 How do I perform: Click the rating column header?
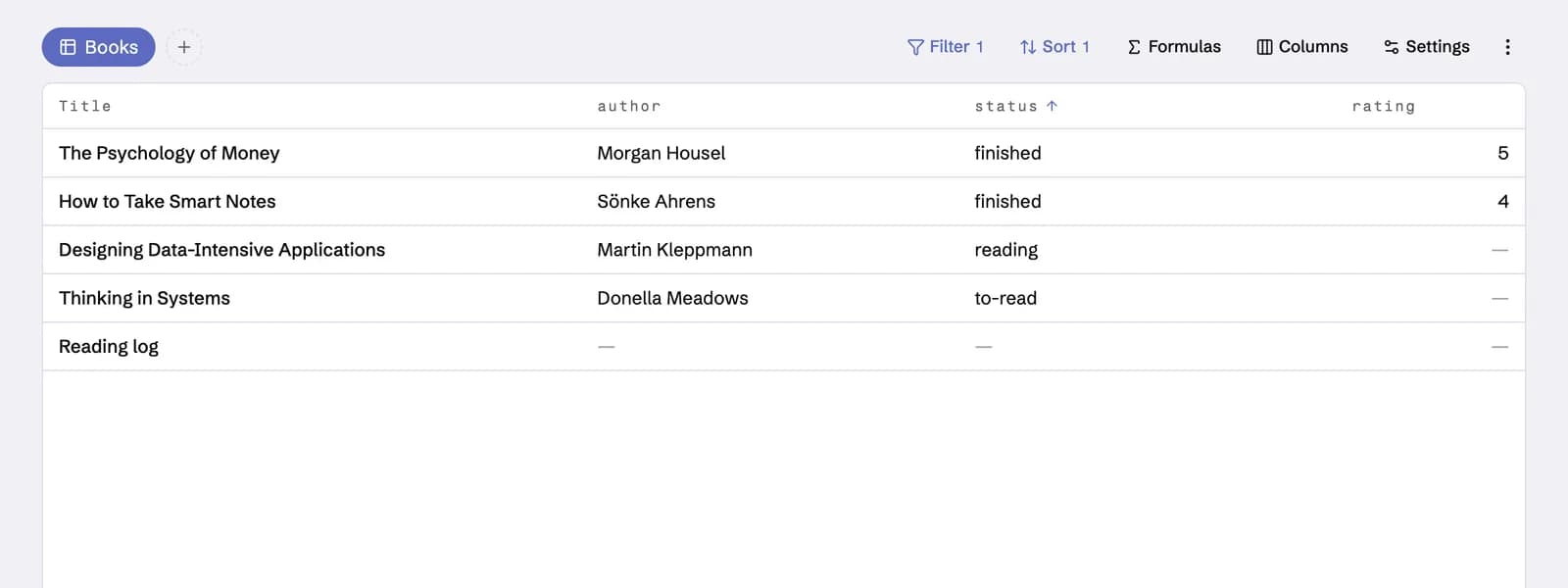pyautogui.click(x=1383, y=106)
